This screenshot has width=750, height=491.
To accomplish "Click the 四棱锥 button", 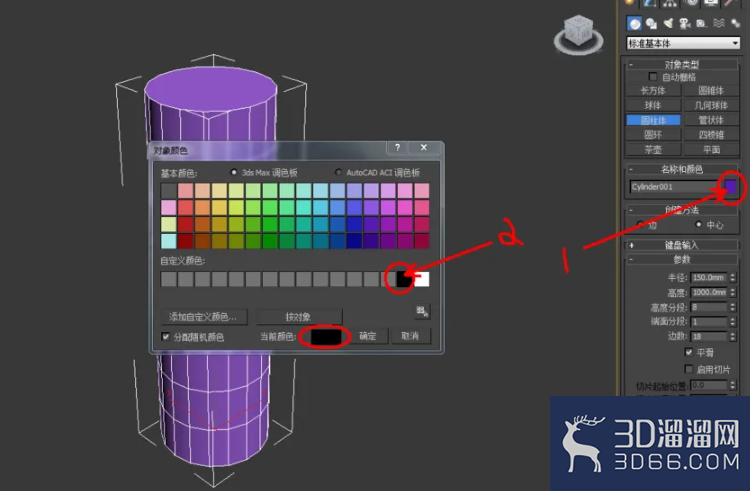I will pyautogui.click(x=711, y=135).
